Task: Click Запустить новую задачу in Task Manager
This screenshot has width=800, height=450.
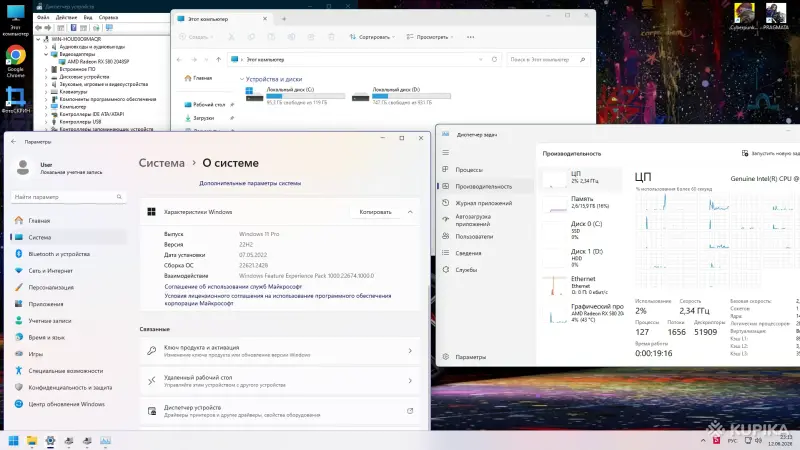Action: point(770,153)
